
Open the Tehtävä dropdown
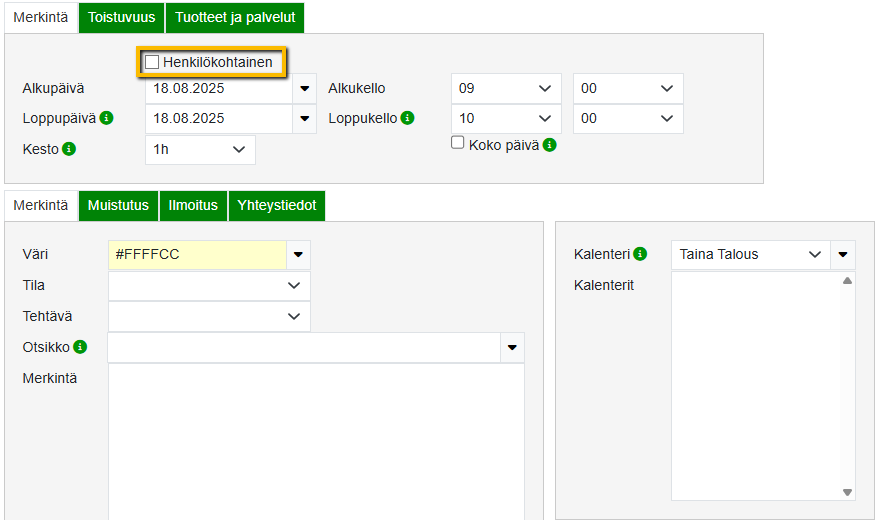(209, 316)
